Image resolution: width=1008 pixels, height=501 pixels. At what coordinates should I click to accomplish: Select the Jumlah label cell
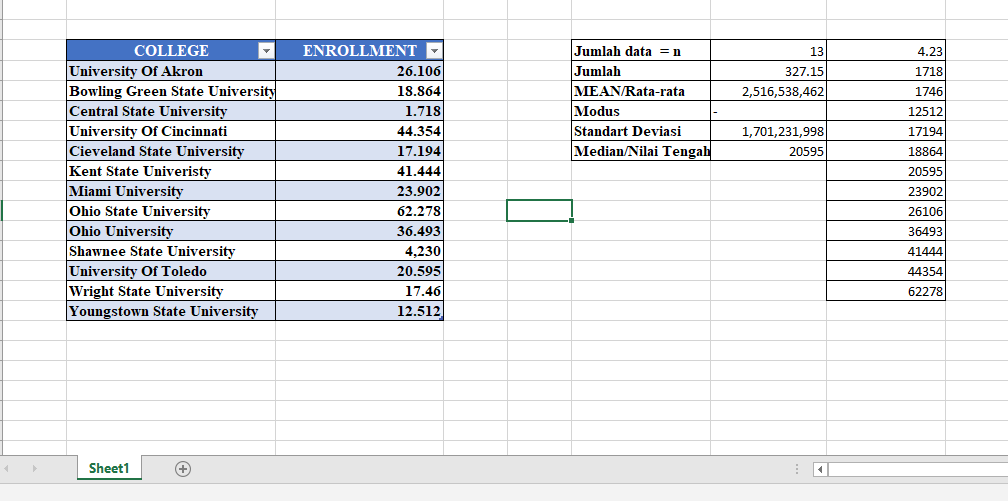641,71
